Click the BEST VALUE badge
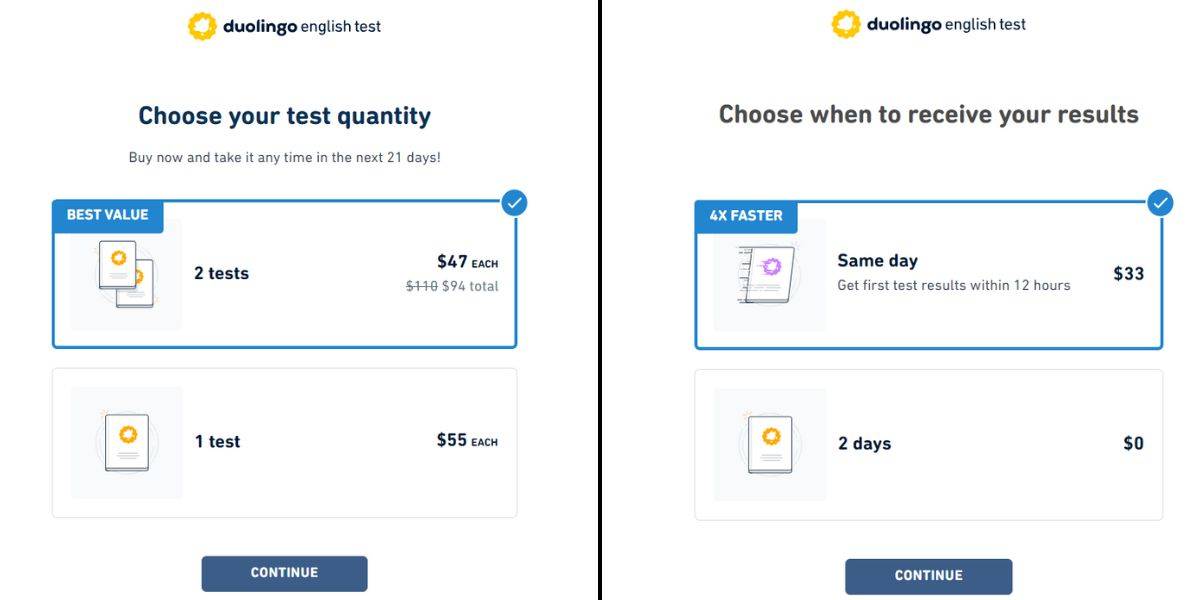This screenshot has width=1200, height=600. pyautogui.click(x=107, y=215)
